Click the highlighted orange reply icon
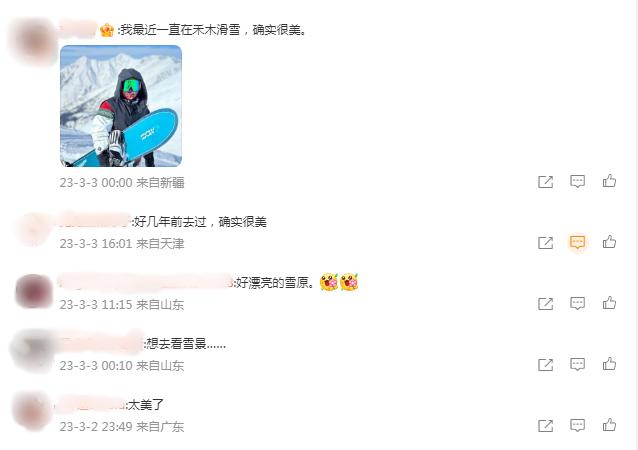The width and height of the screenshot is (638, 450). point(577,243)
